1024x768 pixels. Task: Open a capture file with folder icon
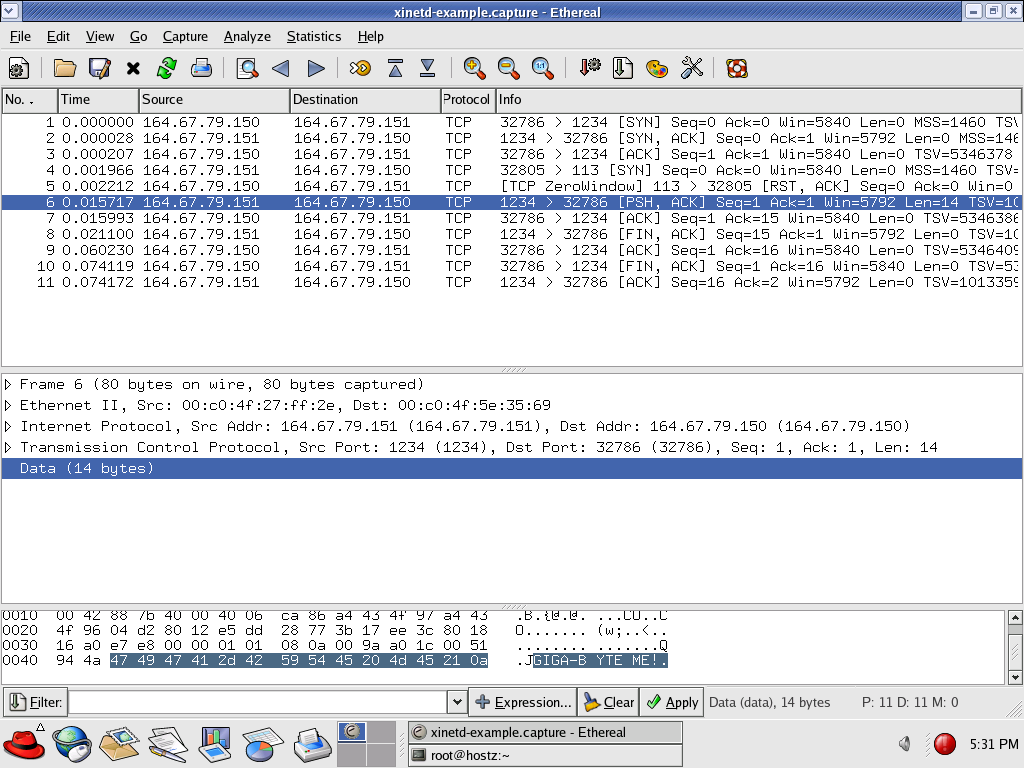coord(65,68)
